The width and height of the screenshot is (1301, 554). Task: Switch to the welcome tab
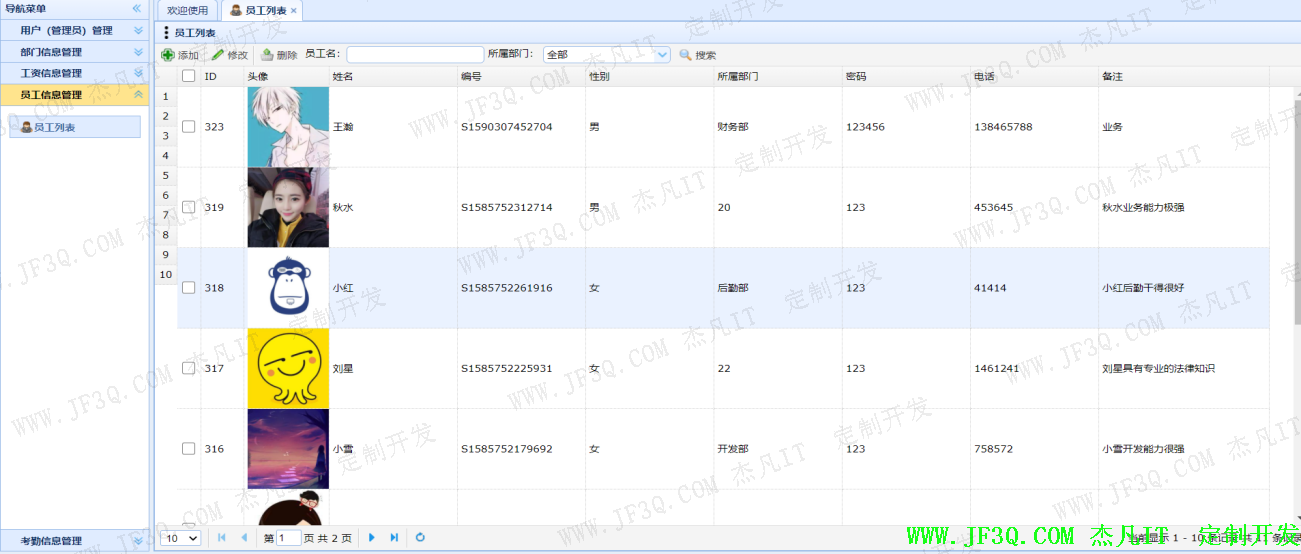188,10
